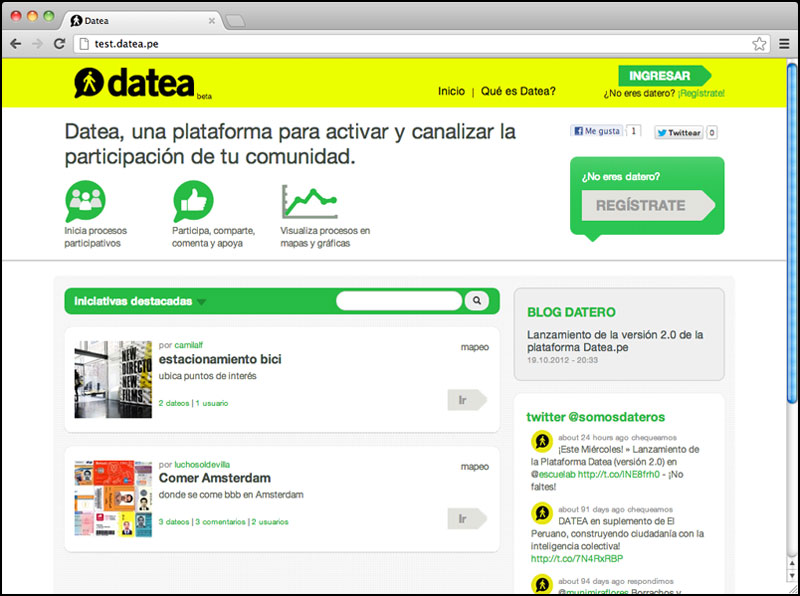Click Ir button for Comer Amsterdam
The image size is (800, 596).
click(x=467, y=519)
